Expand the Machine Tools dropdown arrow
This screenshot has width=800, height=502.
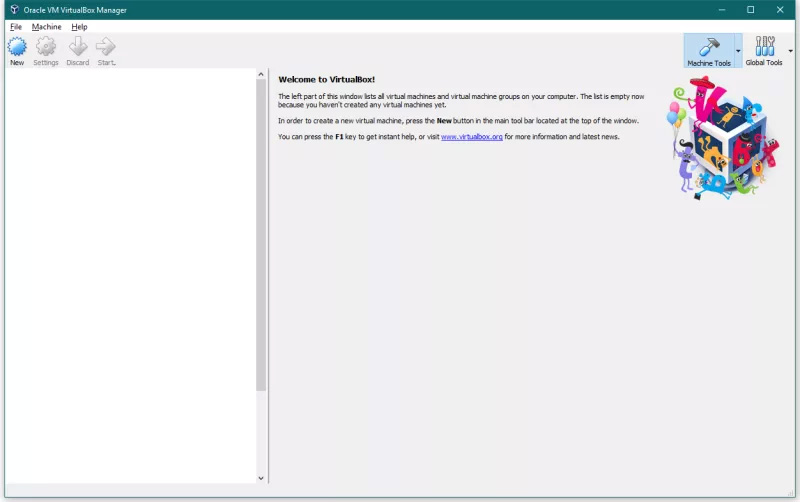pos(738,51)
